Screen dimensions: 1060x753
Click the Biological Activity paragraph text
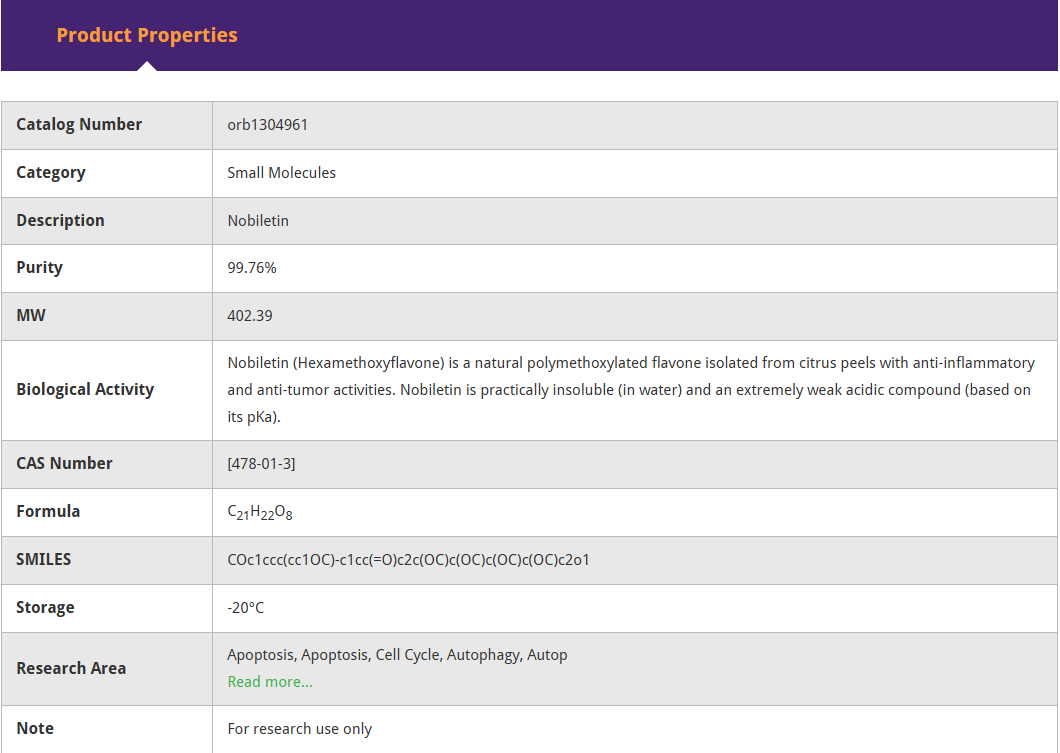[x=630, y=390]
